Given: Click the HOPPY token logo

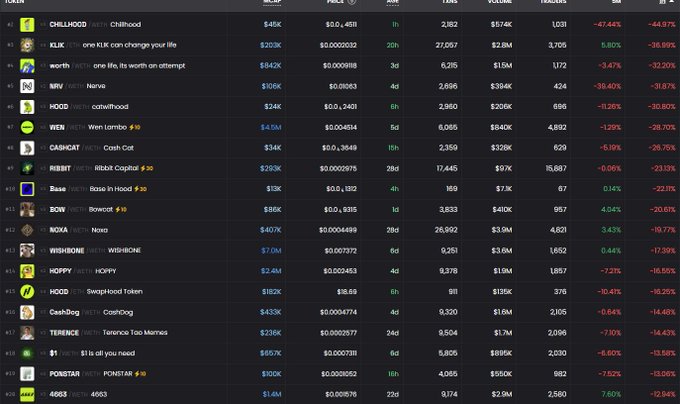Looking at the screenshot, I should (27, 271).
